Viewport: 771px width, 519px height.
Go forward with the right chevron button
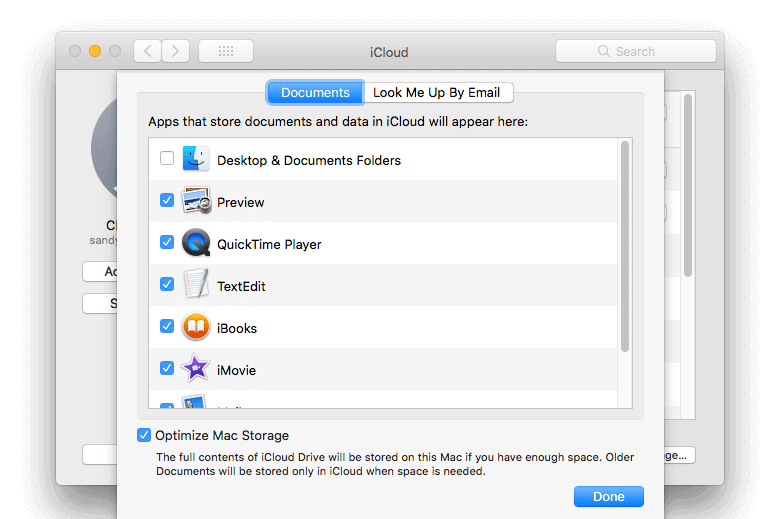click(176, 51)
